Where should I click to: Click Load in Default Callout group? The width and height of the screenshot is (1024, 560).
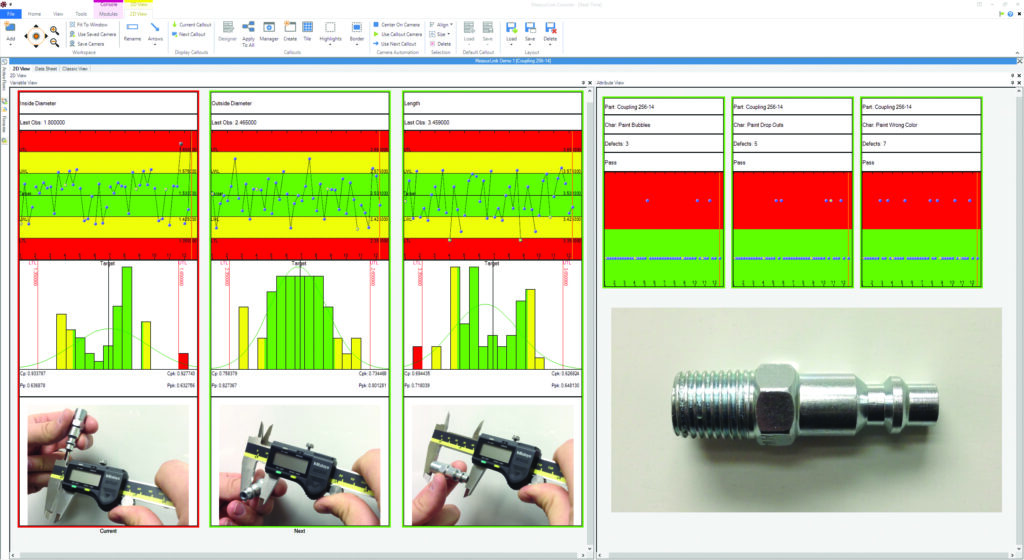[x=469, y=30]
